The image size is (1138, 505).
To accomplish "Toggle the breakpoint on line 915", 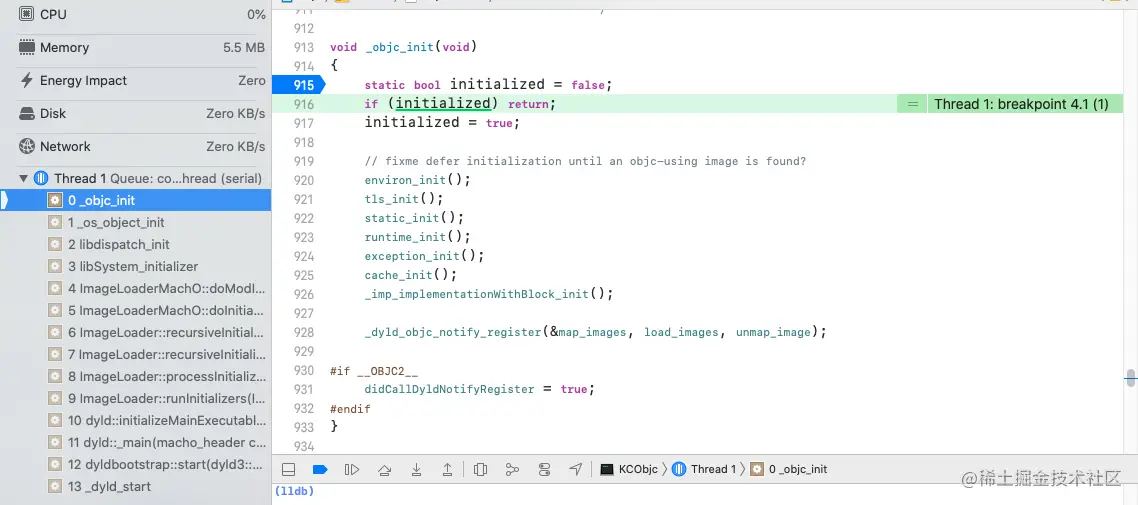I will point(299,85).
